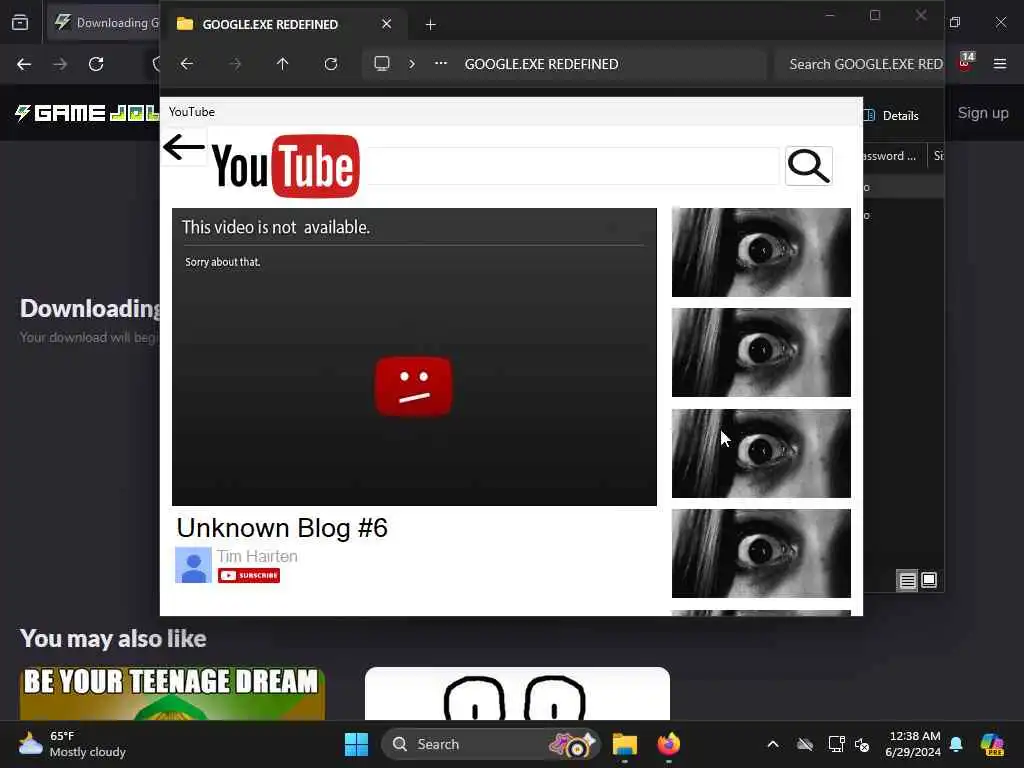Open the second eye thumbnail in the sidebar
Screen dimensions: 1024x768
click(761, 353)
